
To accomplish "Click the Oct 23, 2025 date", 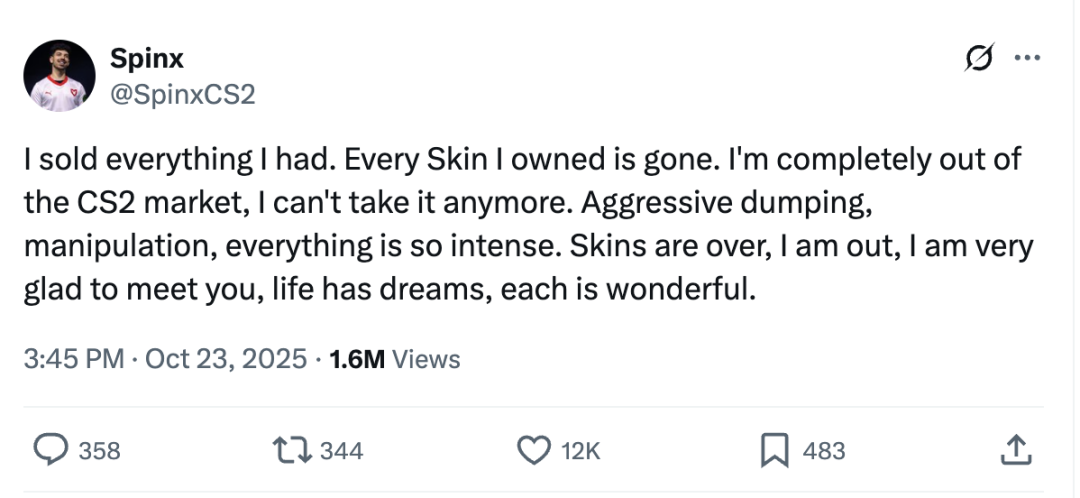I will click(x=226, y=359).
